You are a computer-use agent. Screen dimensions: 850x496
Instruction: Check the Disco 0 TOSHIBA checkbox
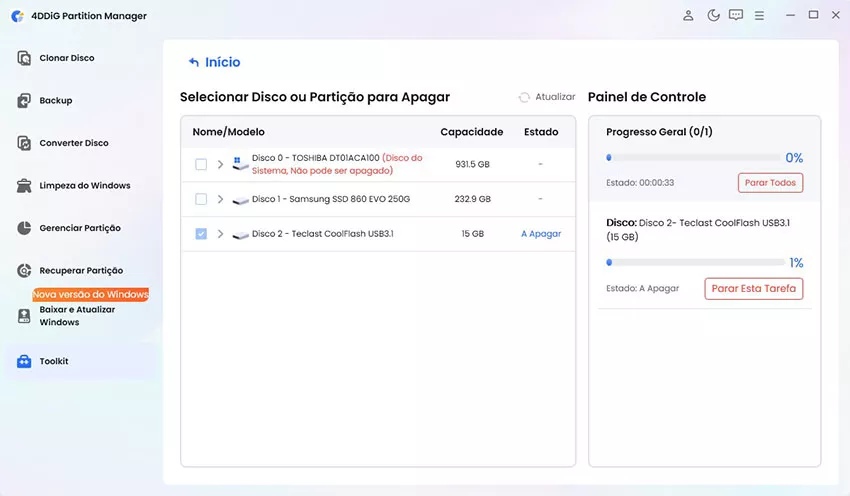(201, 164)
